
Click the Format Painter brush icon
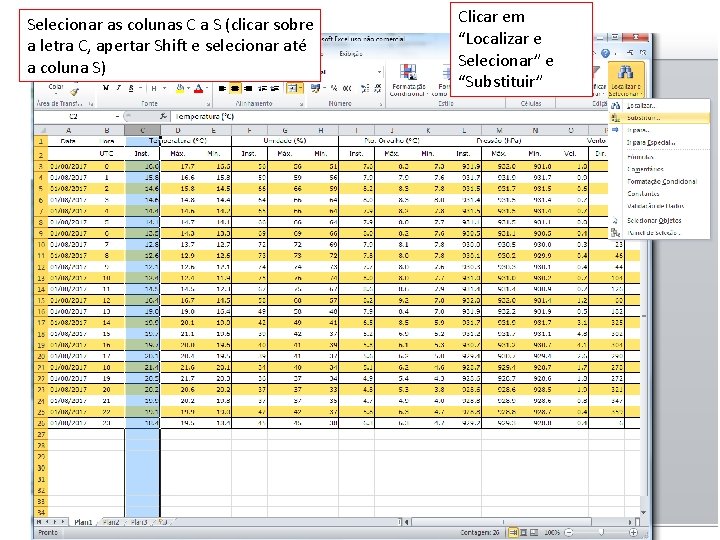click(74, 92)
